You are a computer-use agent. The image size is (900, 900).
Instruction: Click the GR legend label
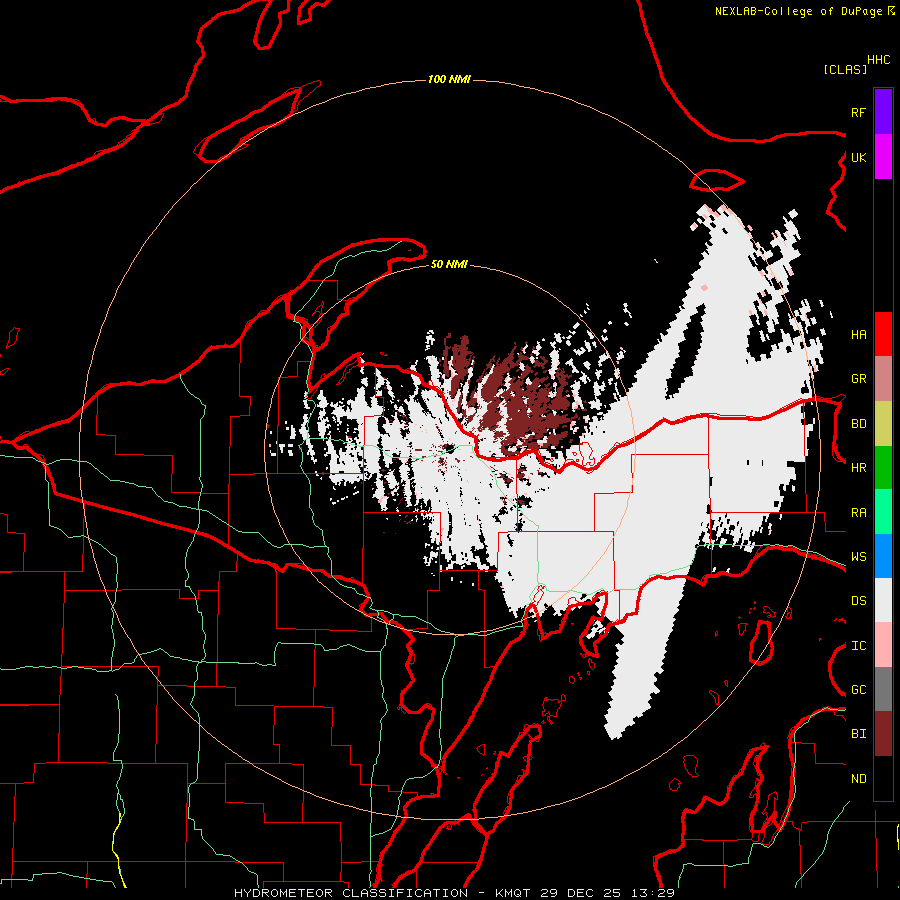[x=858, y=379]
